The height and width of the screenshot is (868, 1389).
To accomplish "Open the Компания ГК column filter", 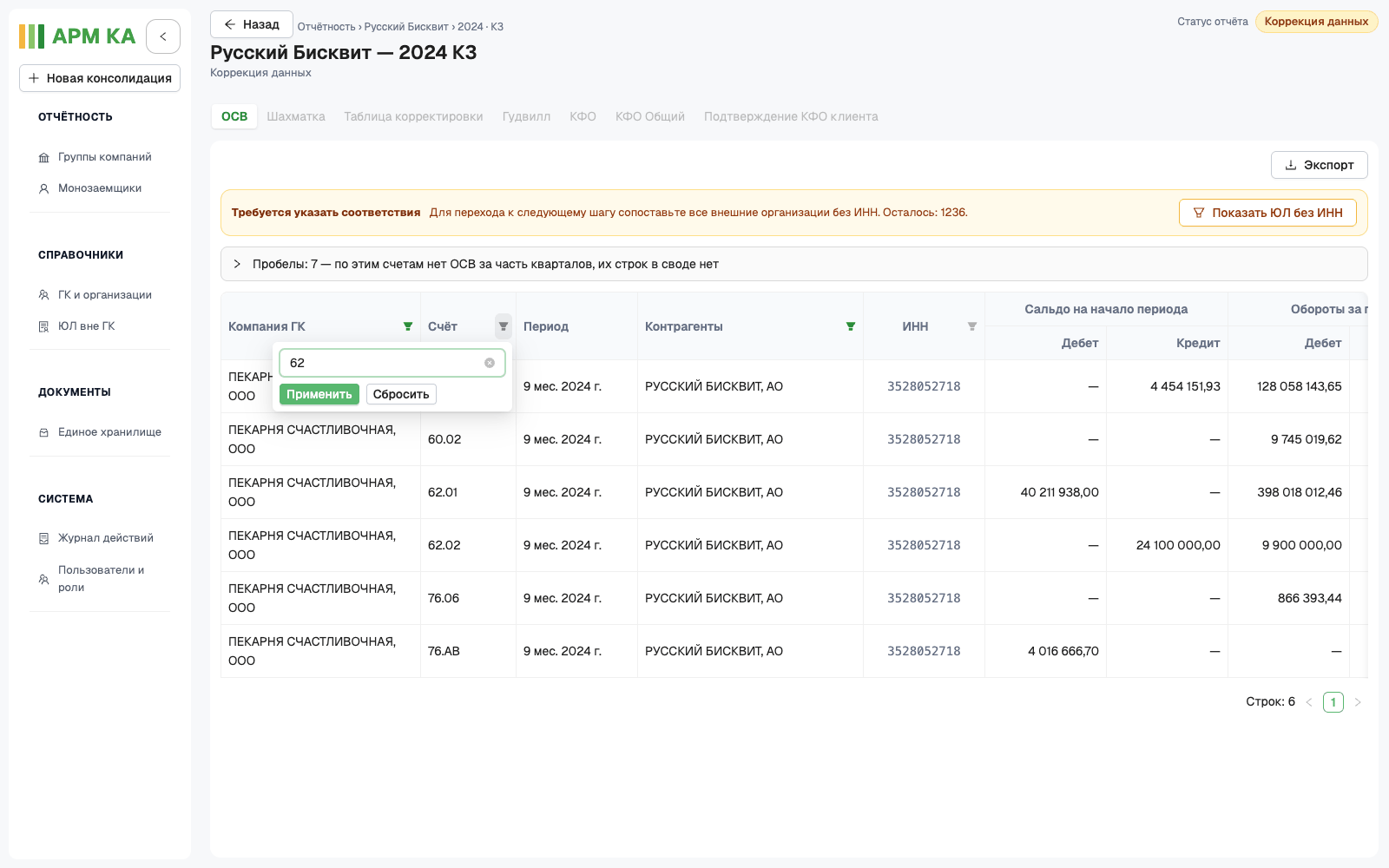I will pyautogui.click(x=408, y=326).
